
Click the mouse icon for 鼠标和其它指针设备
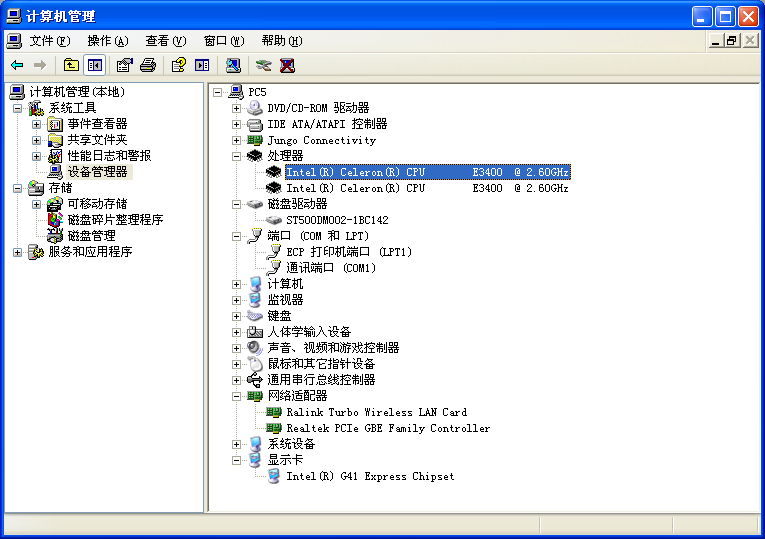click(x=255, y=364)
